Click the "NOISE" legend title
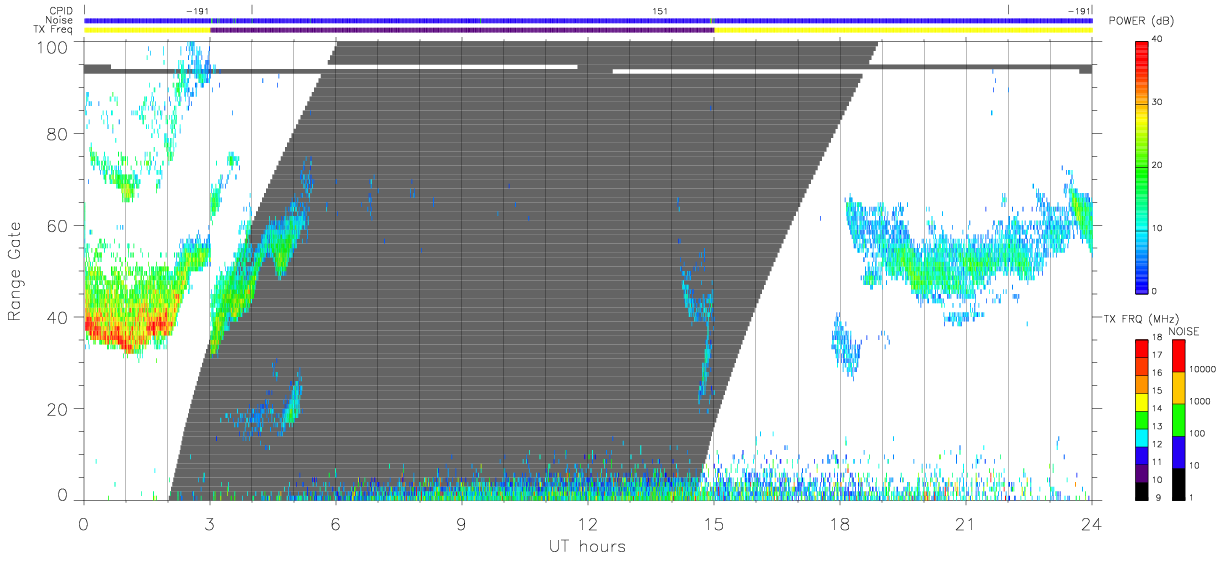This screenshot has width=1228, height=567. [x=1184, y=330]
